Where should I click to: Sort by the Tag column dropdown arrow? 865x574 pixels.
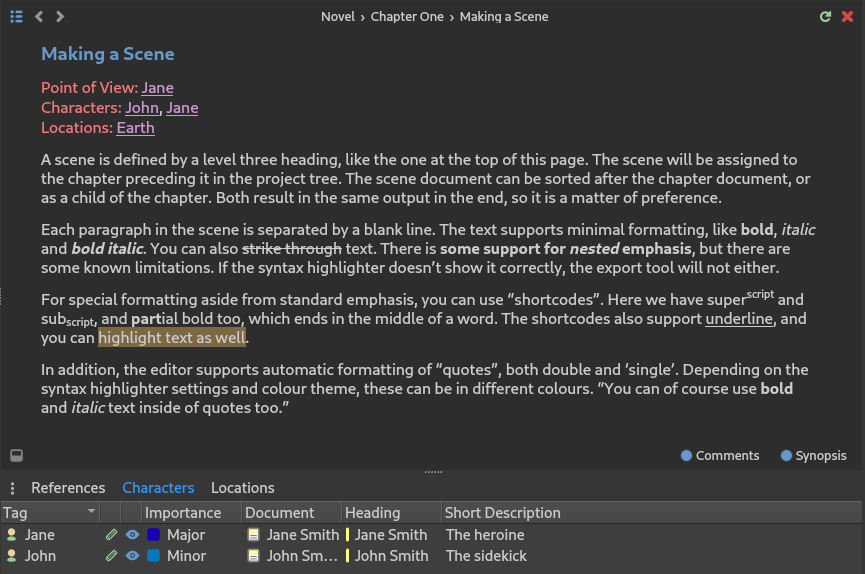[92, 512]
